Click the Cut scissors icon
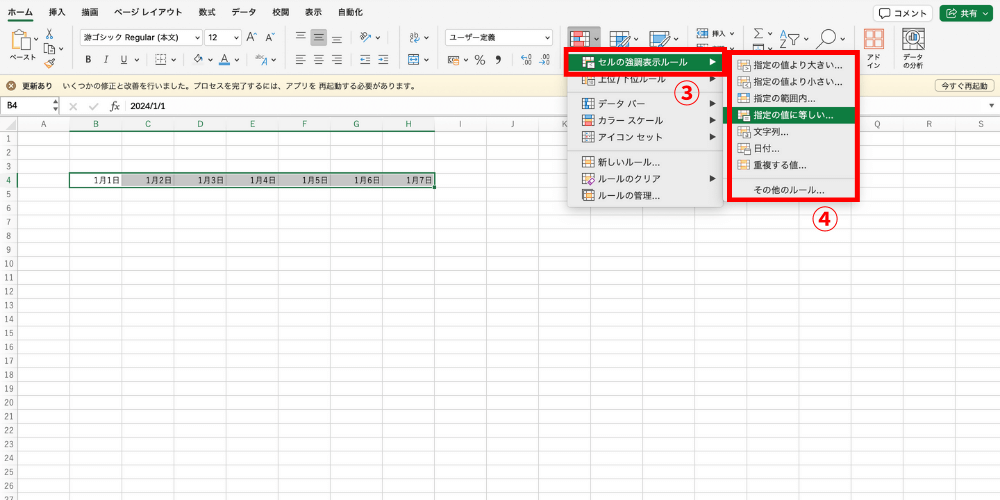1000x500 pixels. point(50,34)
